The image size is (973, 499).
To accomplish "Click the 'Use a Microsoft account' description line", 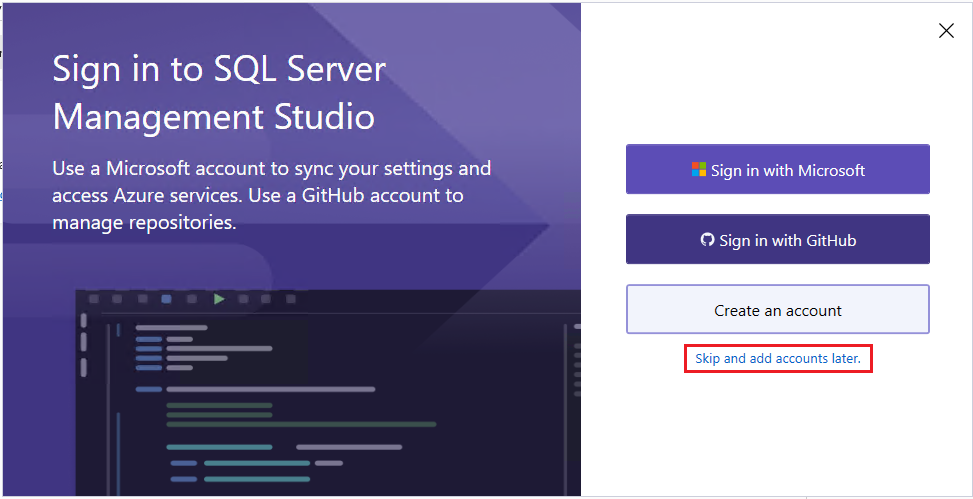I will coord(272,169).
